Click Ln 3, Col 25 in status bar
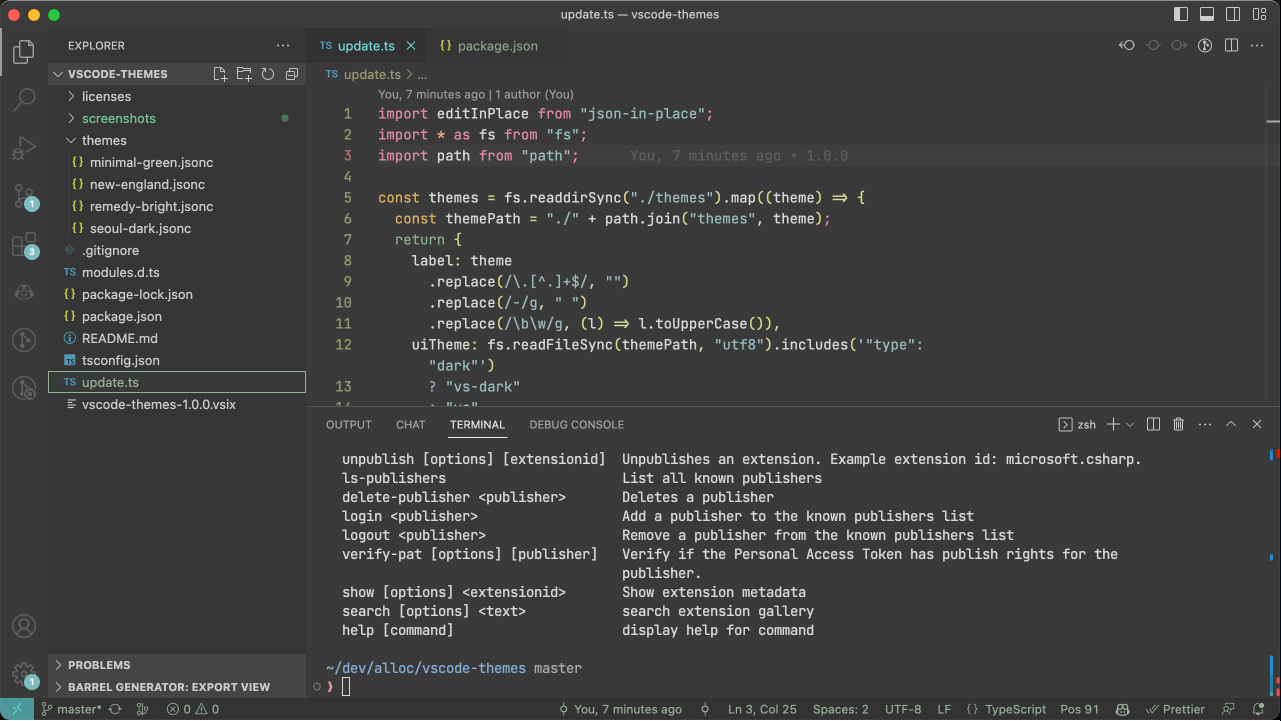This screenshot has width=1281, height=721. [762, 709]
